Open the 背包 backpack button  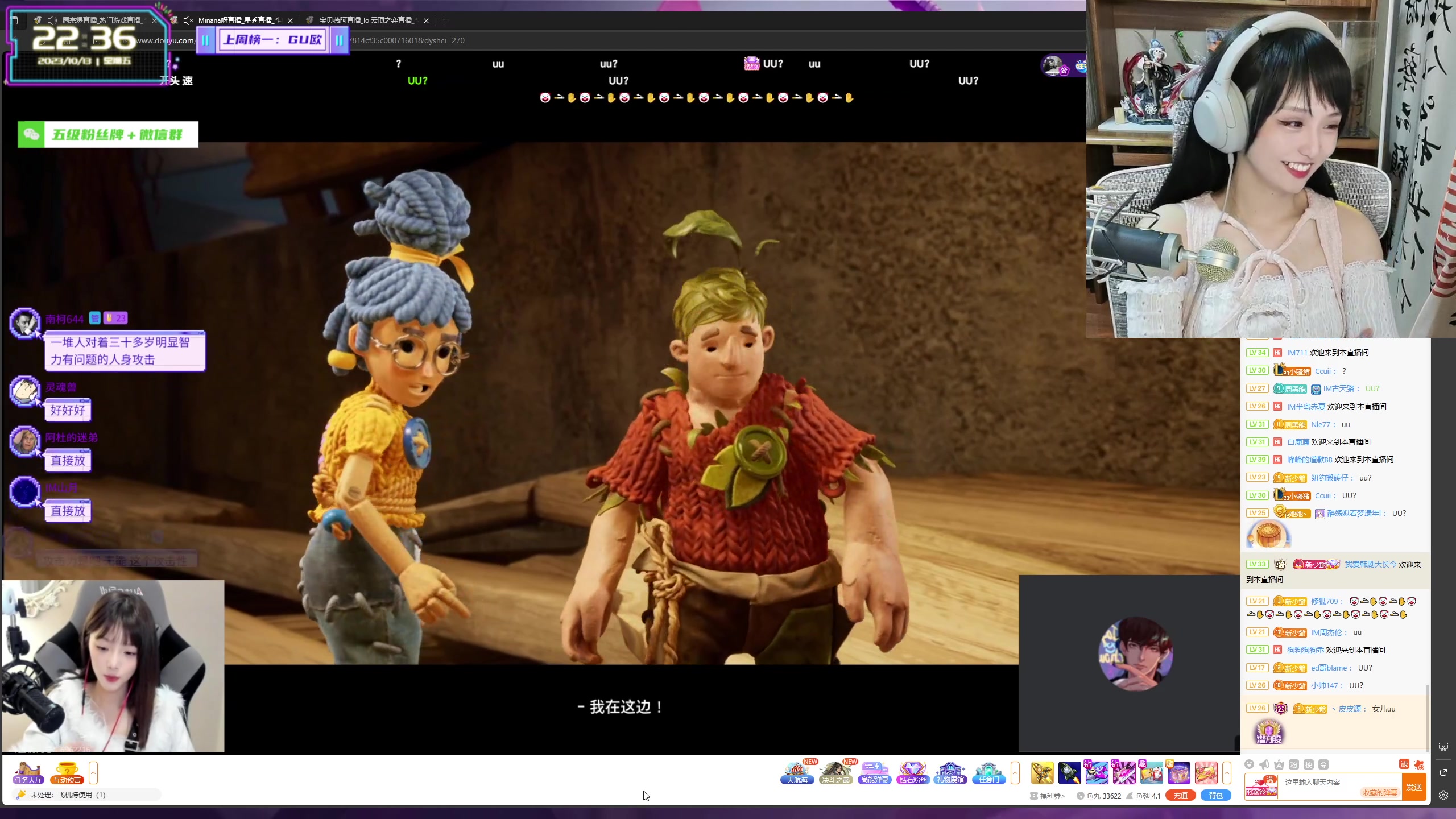(x=1215, y=795)
